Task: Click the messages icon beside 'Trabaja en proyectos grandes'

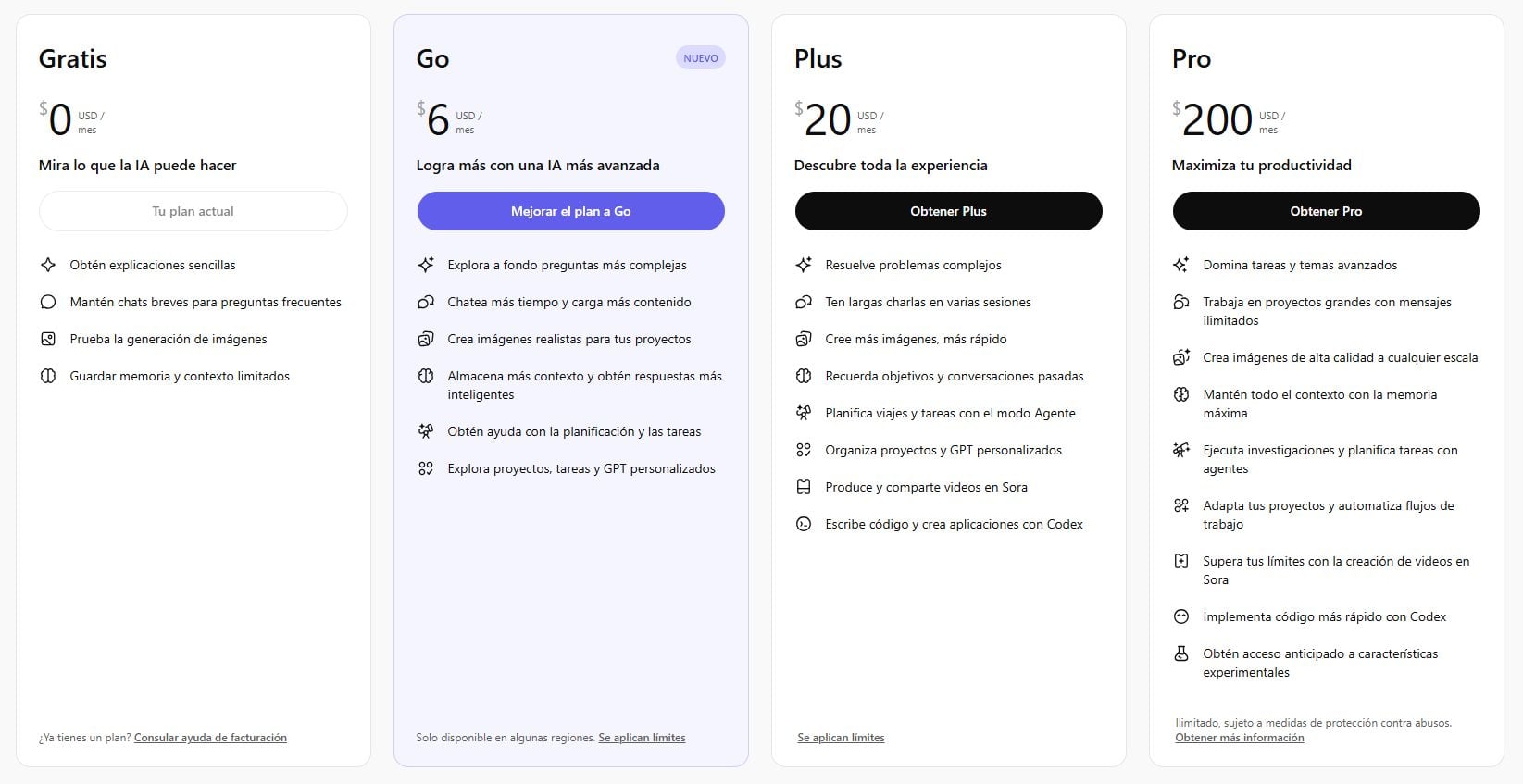Action: click(1180, 302)
